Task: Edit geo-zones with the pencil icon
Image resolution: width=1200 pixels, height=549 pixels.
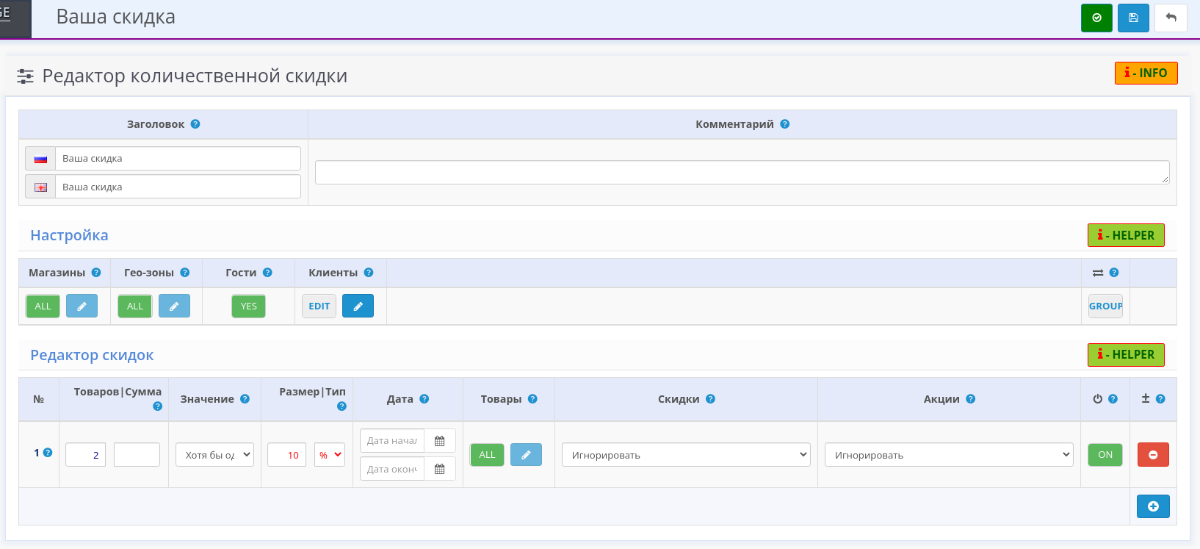Action: point(173,306)
